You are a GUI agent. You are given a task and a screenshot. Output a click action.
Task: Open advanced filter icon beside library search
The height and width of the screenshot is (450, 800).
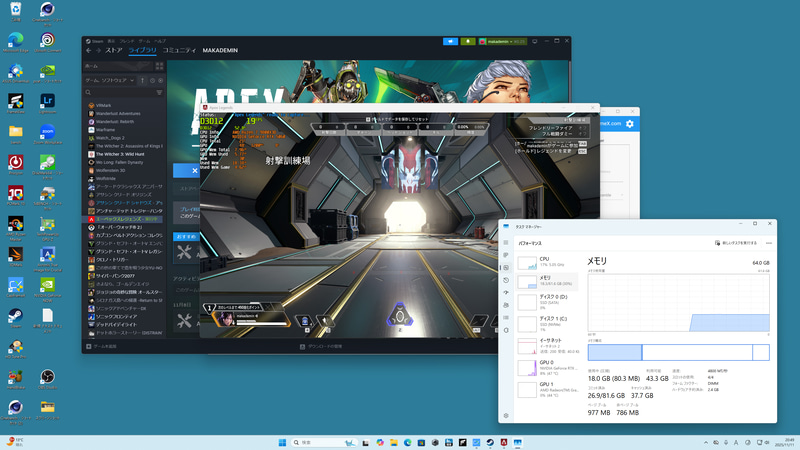(159, 92)
